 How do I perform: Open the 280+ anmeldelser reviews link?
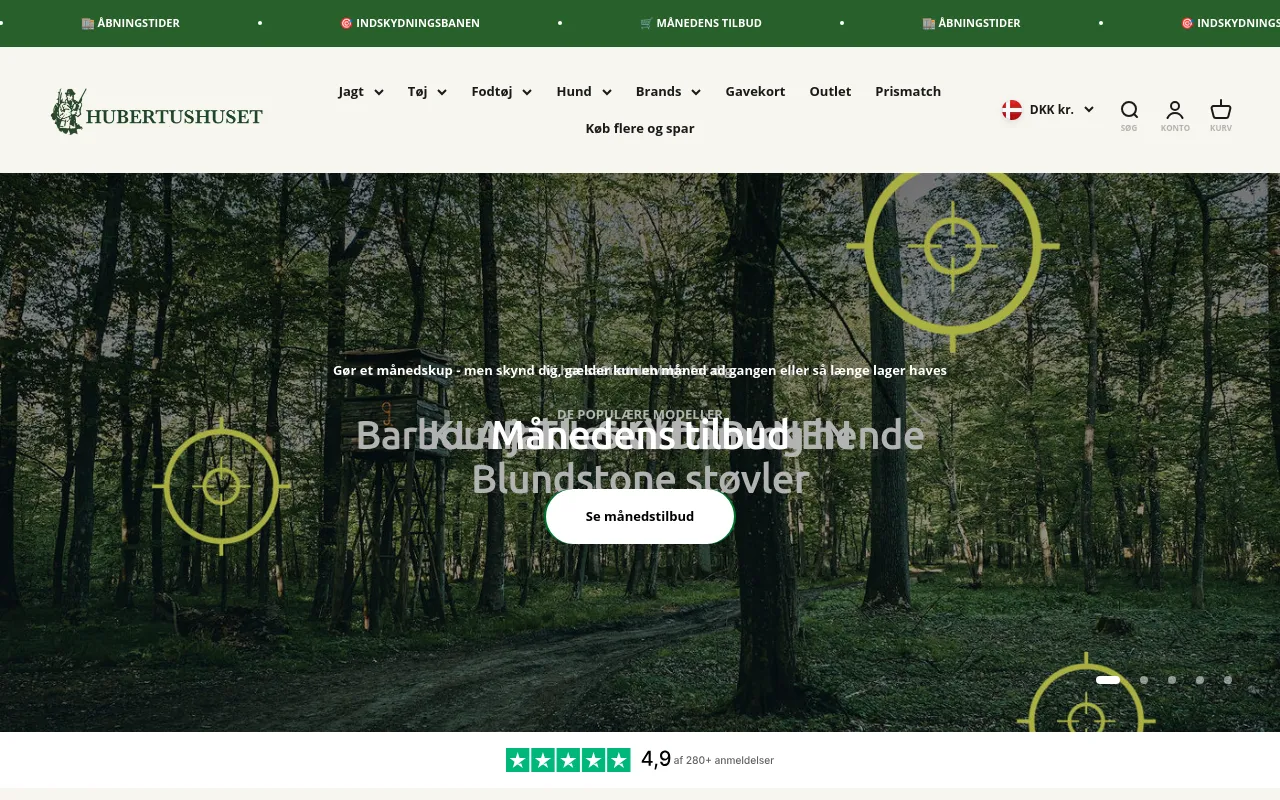point(723,760)
